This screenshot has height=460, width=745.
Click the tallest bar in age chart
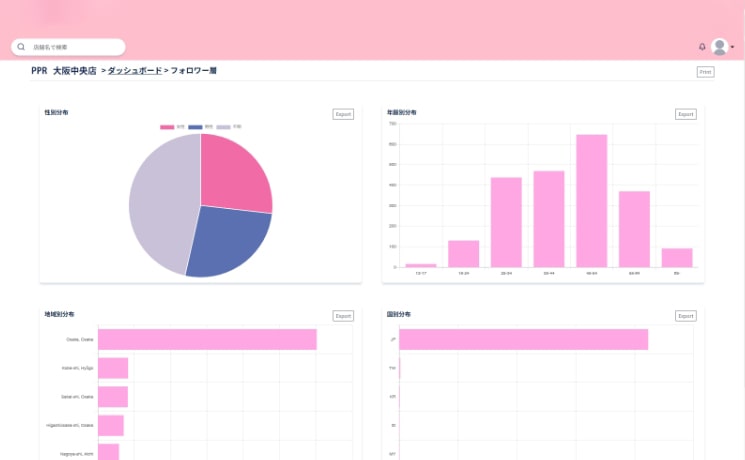(x=591, y=200)
